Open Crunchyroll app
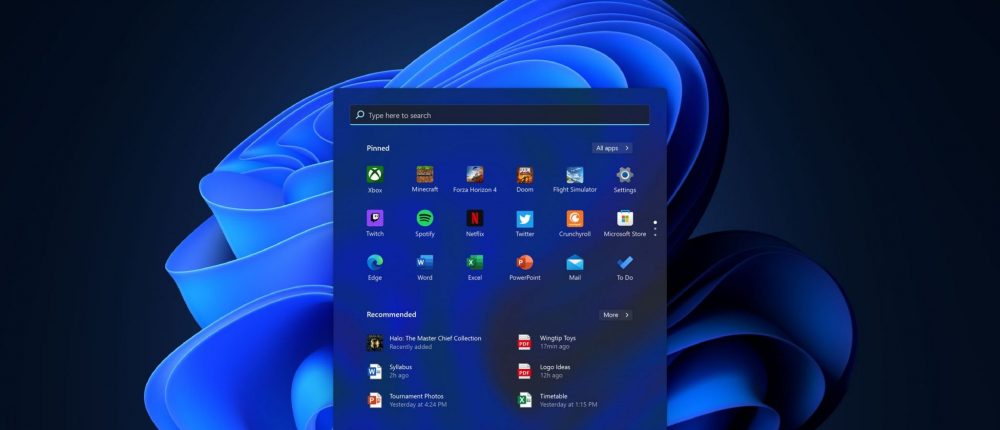This screenshot has height=430, width=1000. pos(575,220)
